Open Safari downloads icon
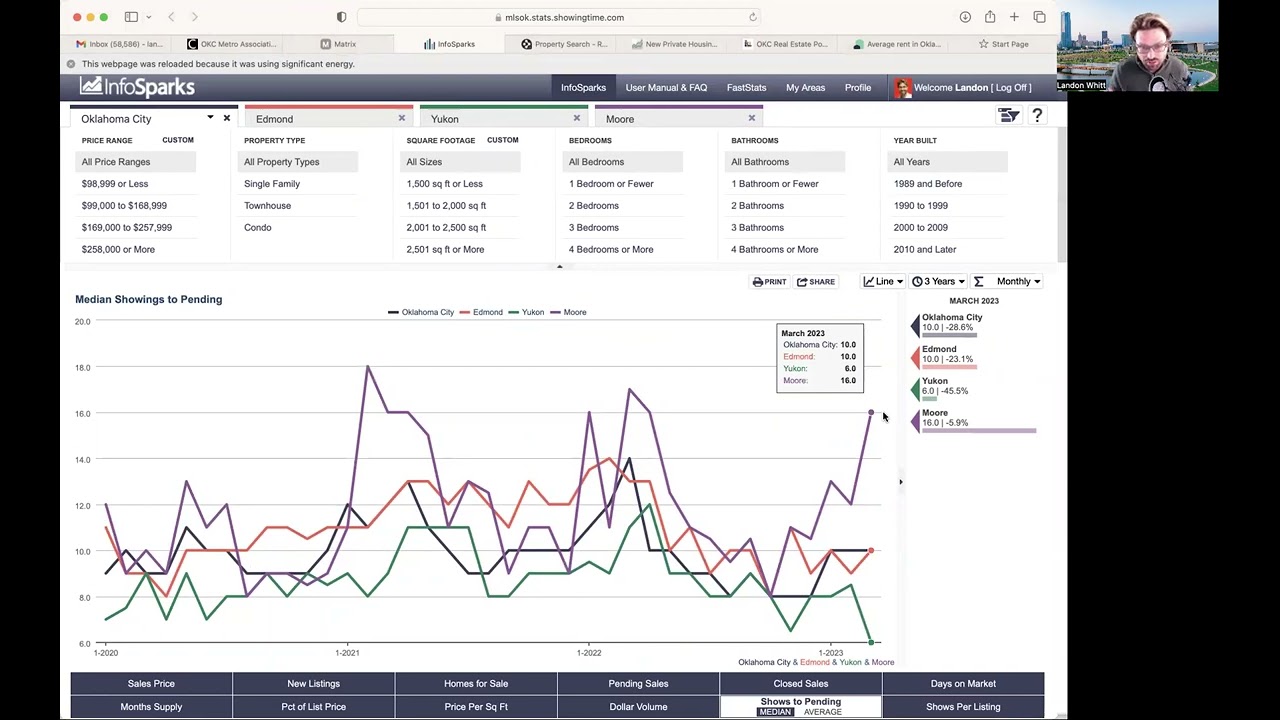This screenshot has height=720, width=1280. point(965,17)
